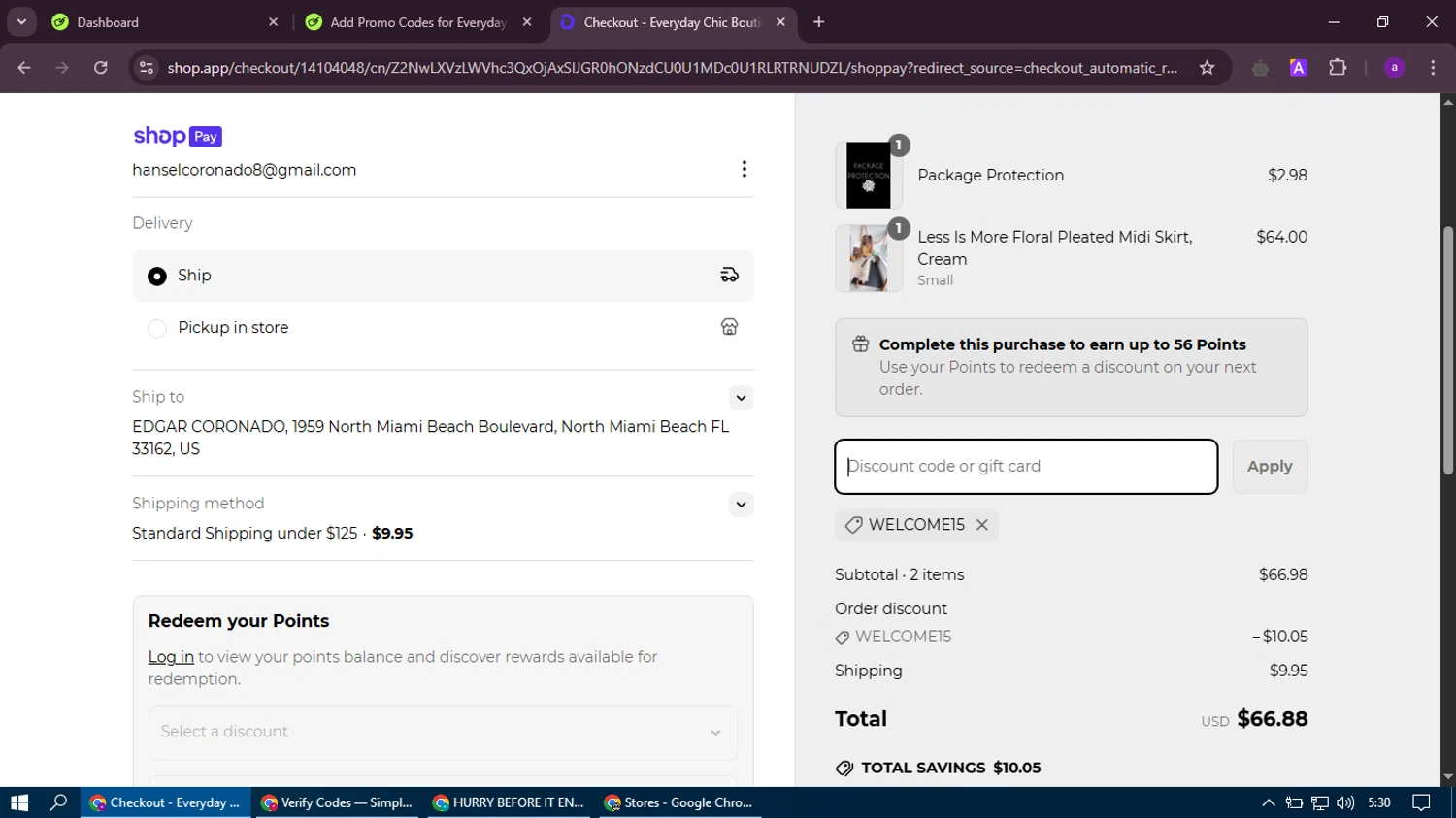Screen dimensions: 1456x818
Task: Click the Subtotal · 2 items label
Action: [900, 575]
